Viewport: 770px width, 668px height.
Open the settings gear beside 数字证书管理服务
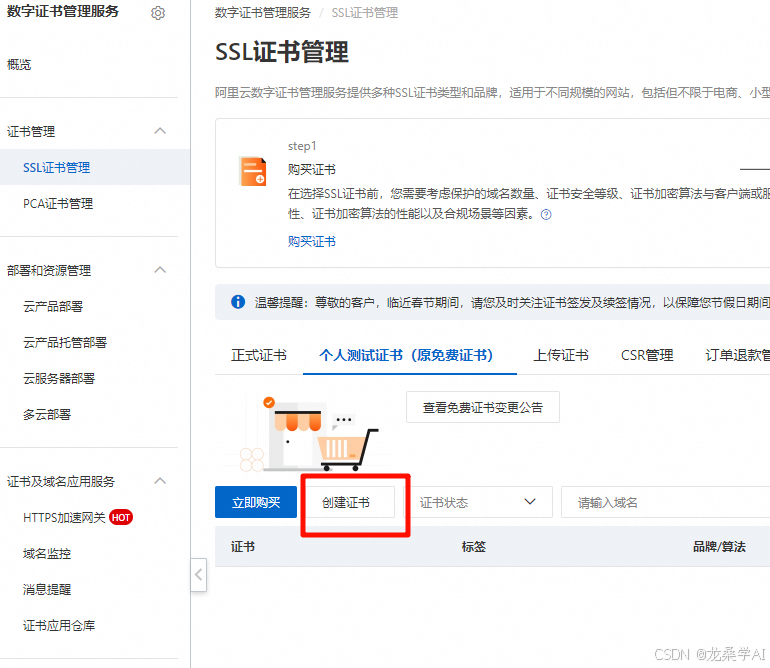point(158,13)
